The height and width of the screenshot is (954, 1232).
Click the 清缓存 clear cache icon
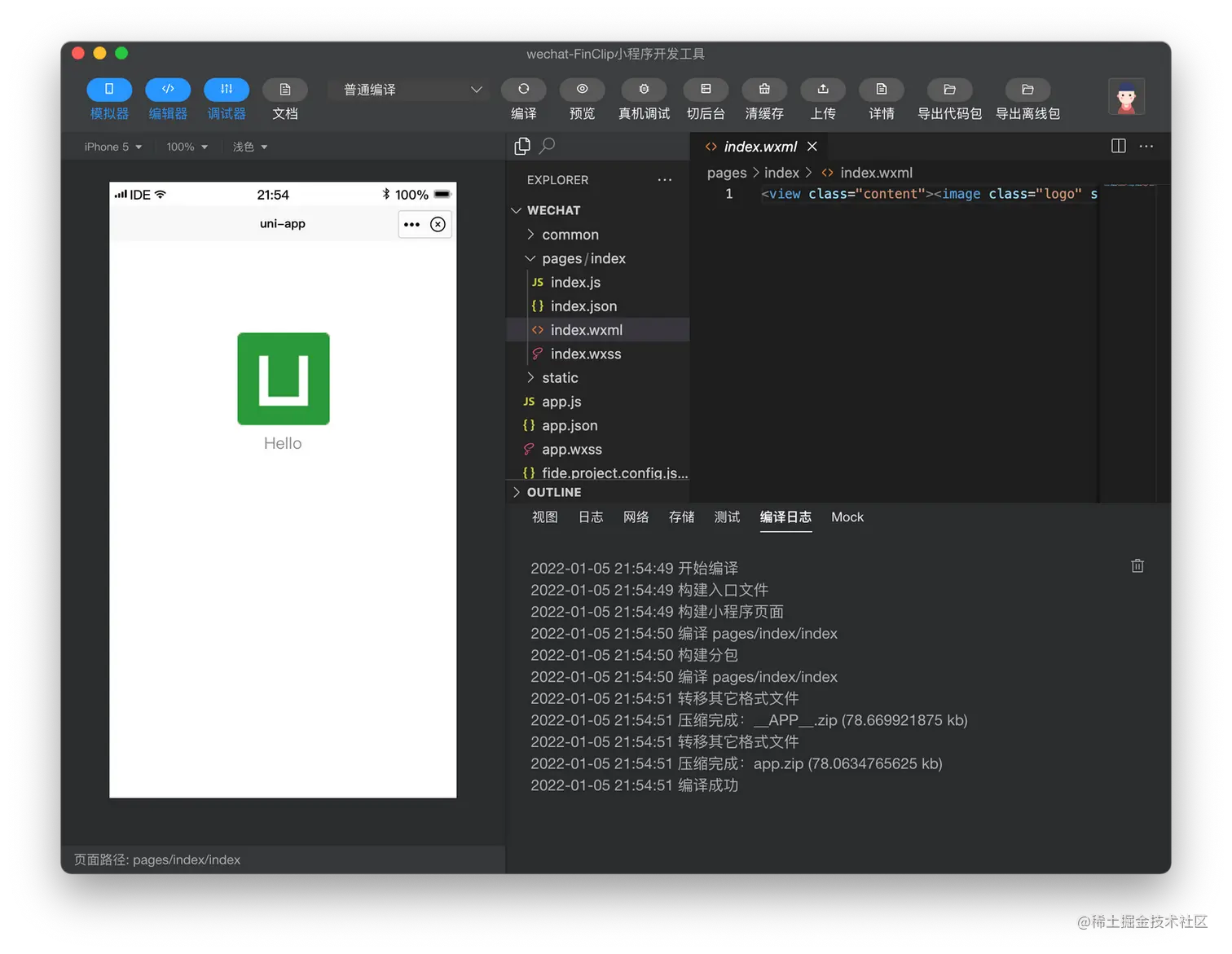tap(764, 89)
